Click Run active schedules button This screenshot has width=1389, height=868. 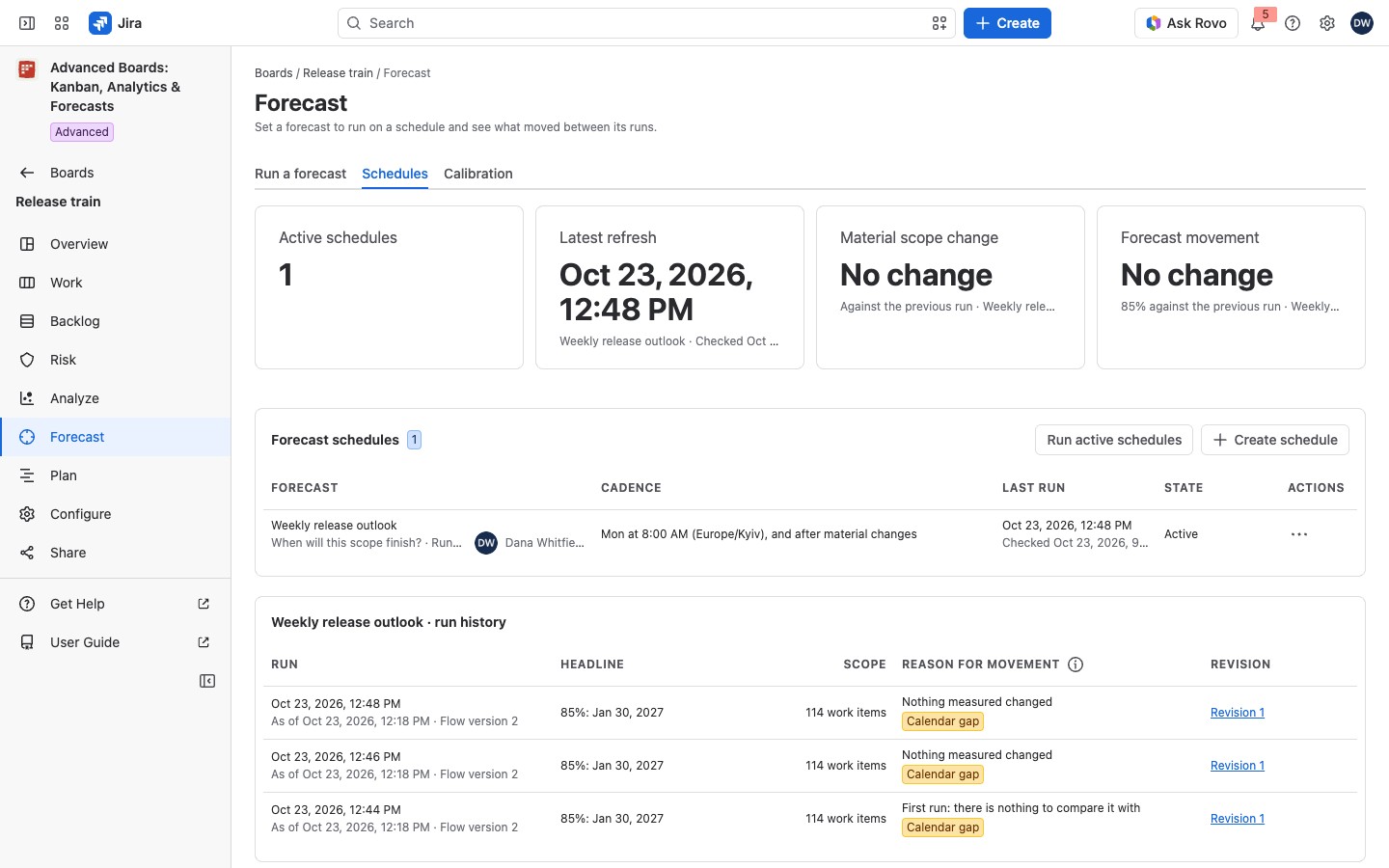click(x=1114, y=440)
